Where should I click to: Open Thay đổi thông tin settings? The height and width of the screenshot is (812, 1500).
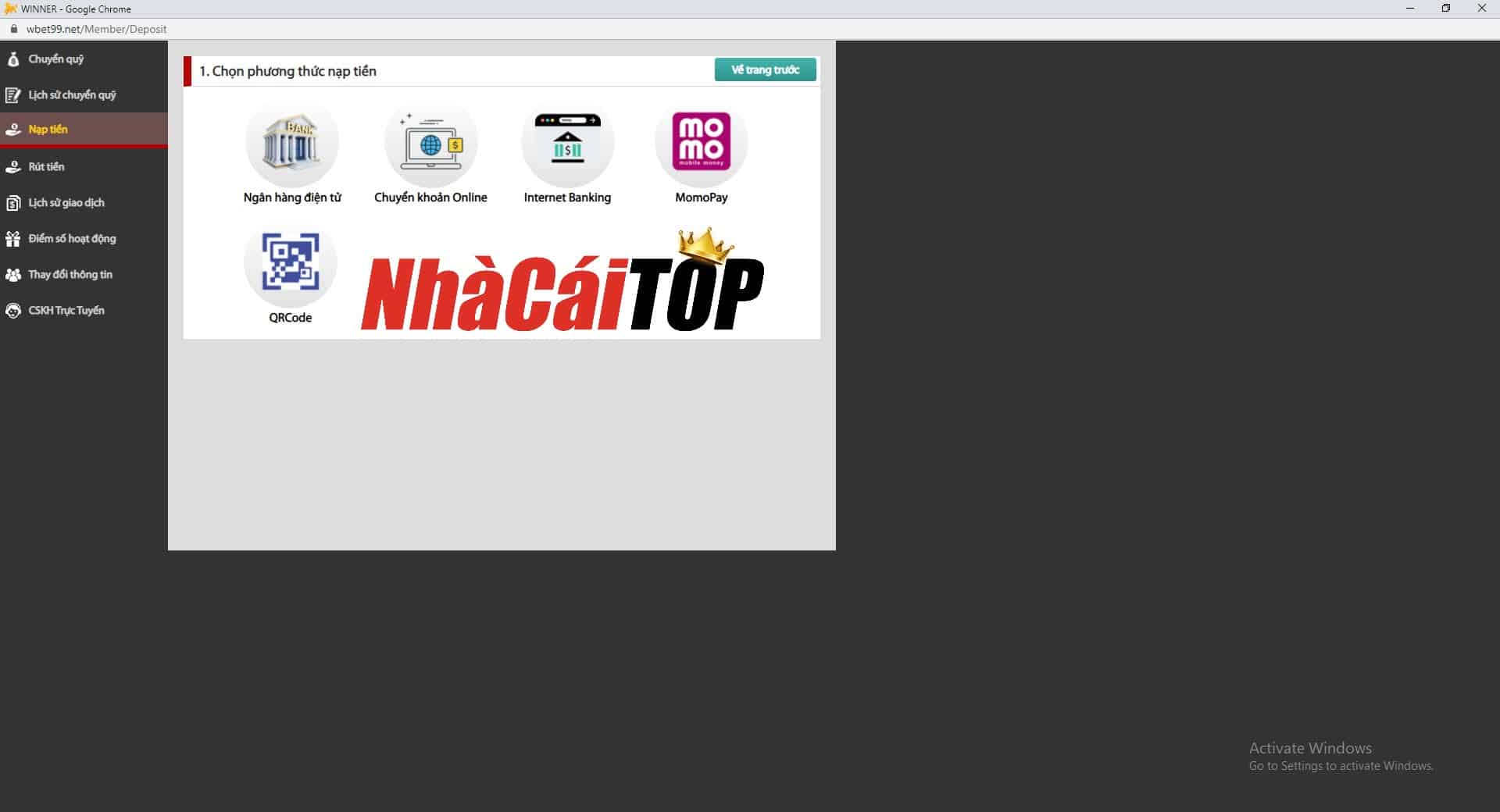(13, 274)
